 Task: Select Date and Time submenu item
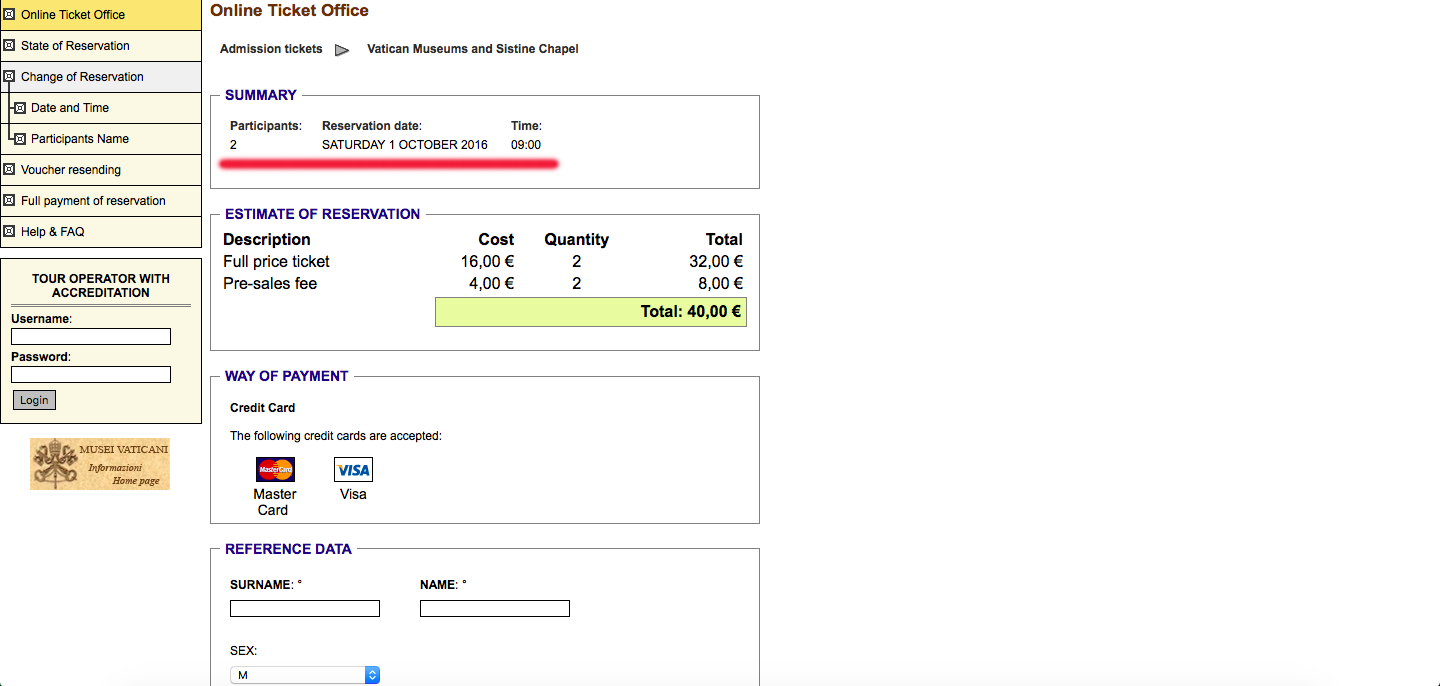point(70,108)
